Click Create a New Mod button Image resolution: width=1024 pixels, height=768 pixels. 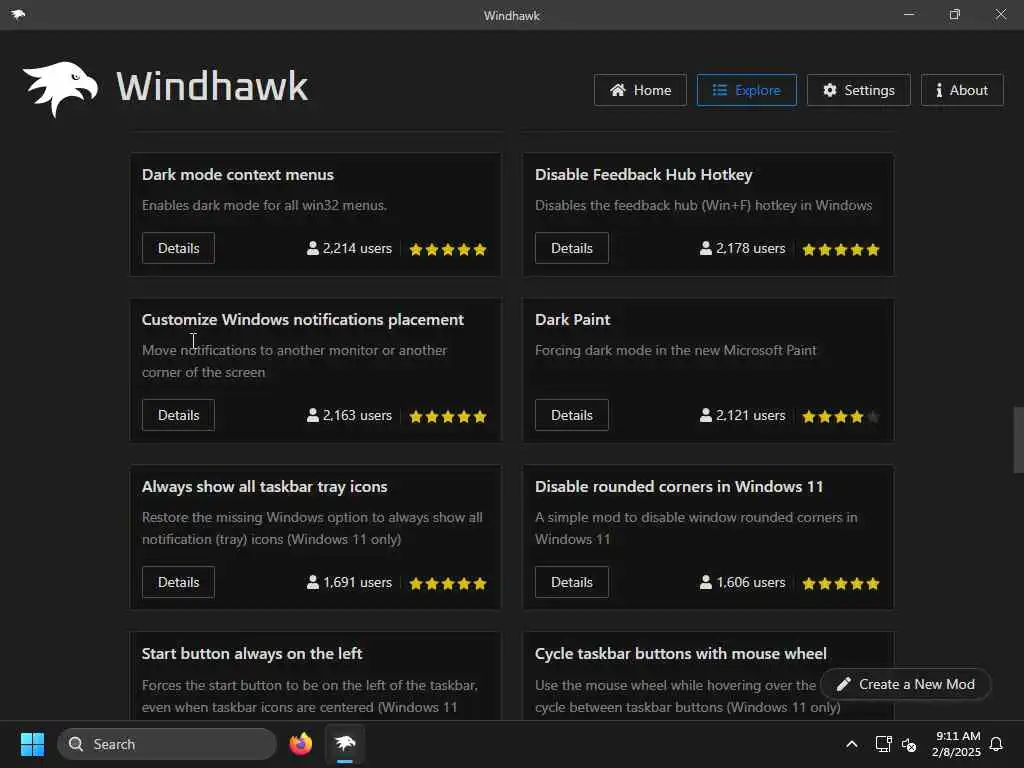click(906, 684)
